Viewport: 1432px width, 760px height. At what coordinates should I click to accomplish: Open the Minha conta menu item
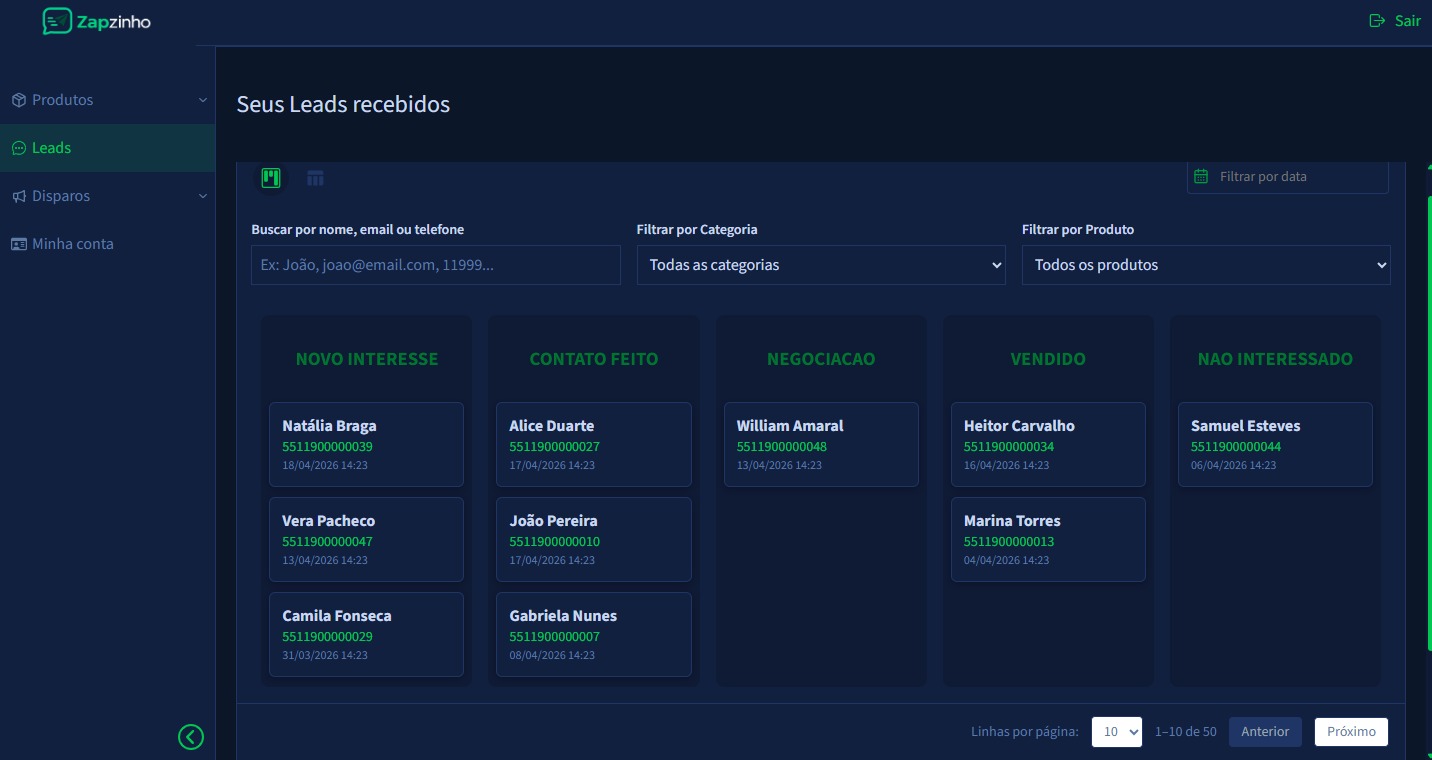[x=72, y=244]
